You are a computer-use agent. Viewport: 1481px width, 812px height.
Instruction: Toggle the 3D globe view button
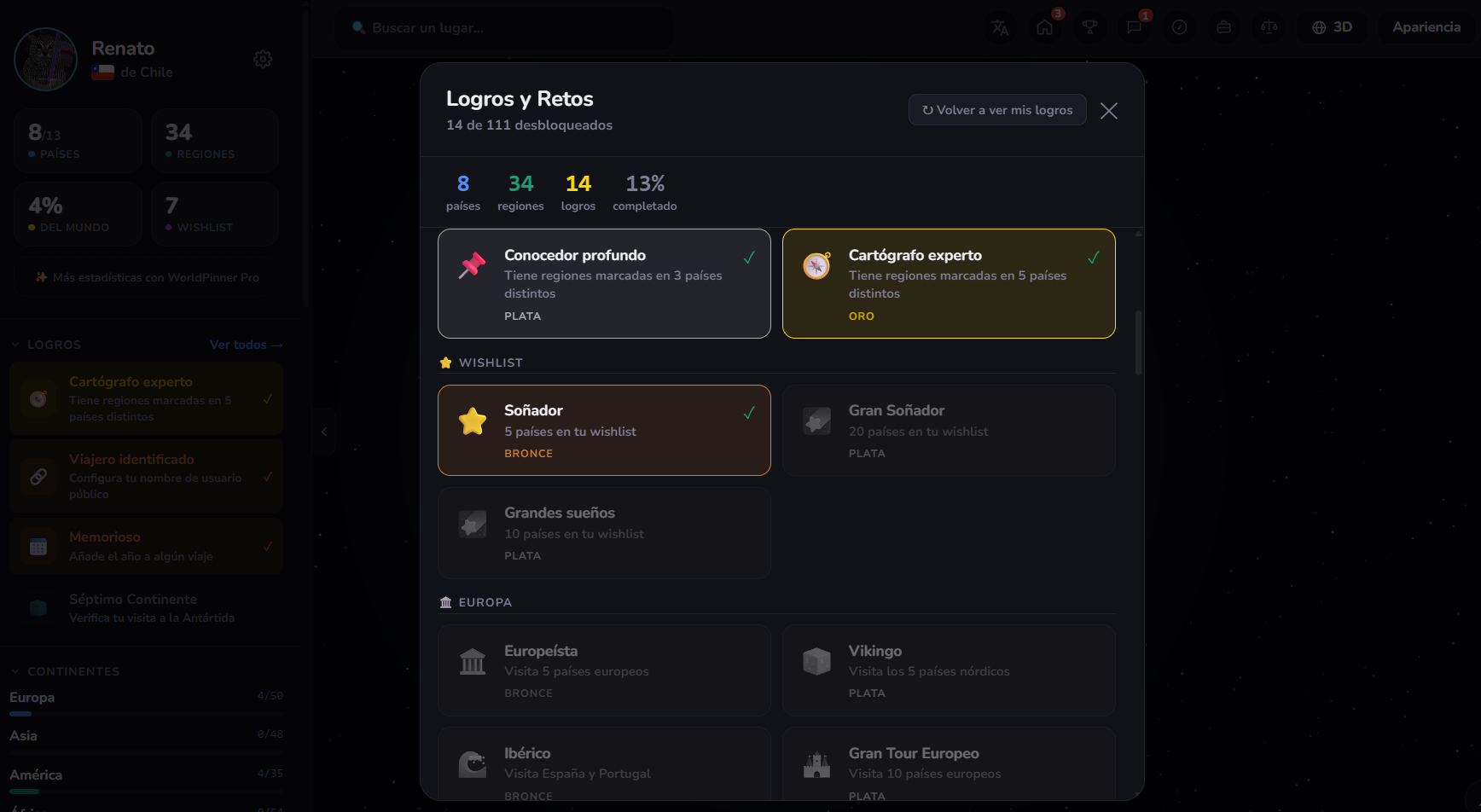(1332, 27)
